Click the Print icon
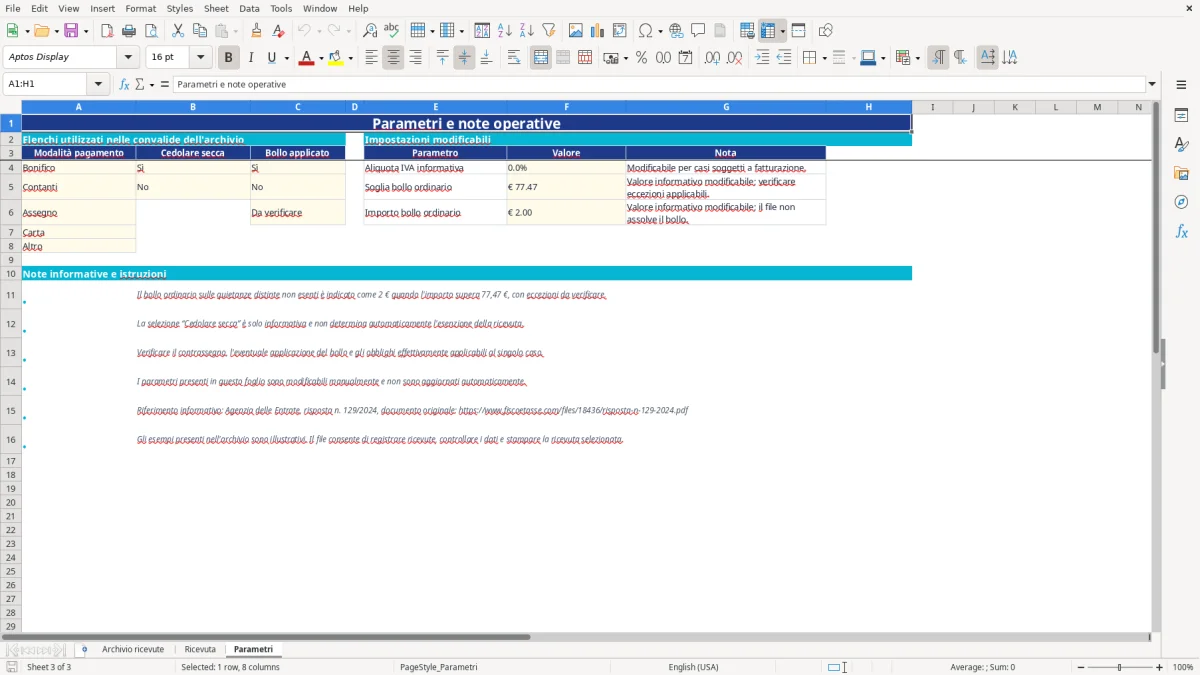The width and height of the screenshot is (1200, 675). pos(129,30)
